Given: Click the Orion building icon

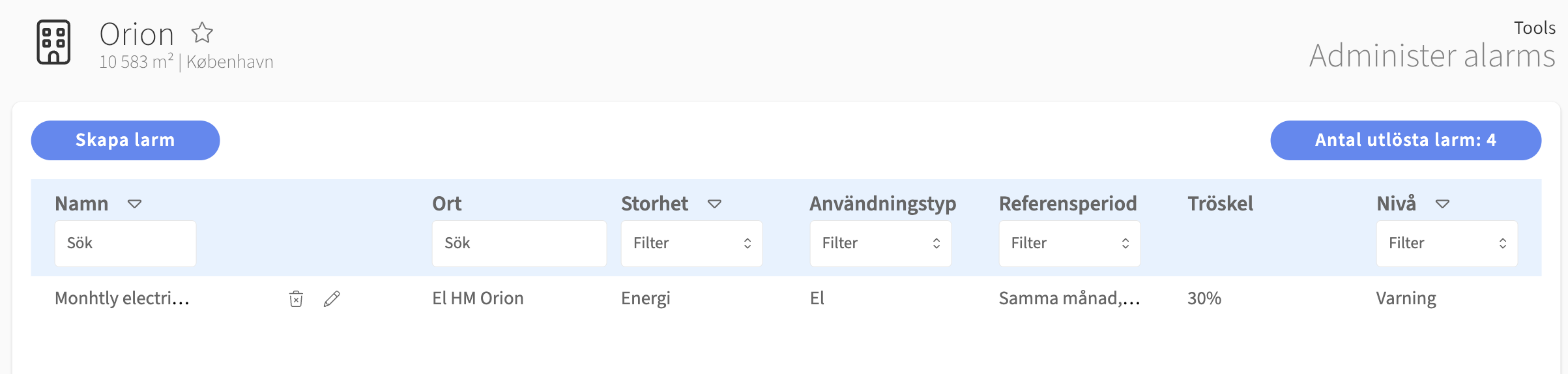Looking at the screenshot, I should point(53,42).
